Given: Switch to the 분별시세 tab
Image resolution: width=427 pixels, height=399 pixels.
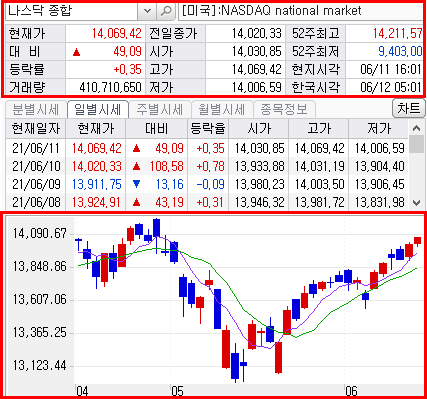Looking at the screenshot, I should 35,109.
